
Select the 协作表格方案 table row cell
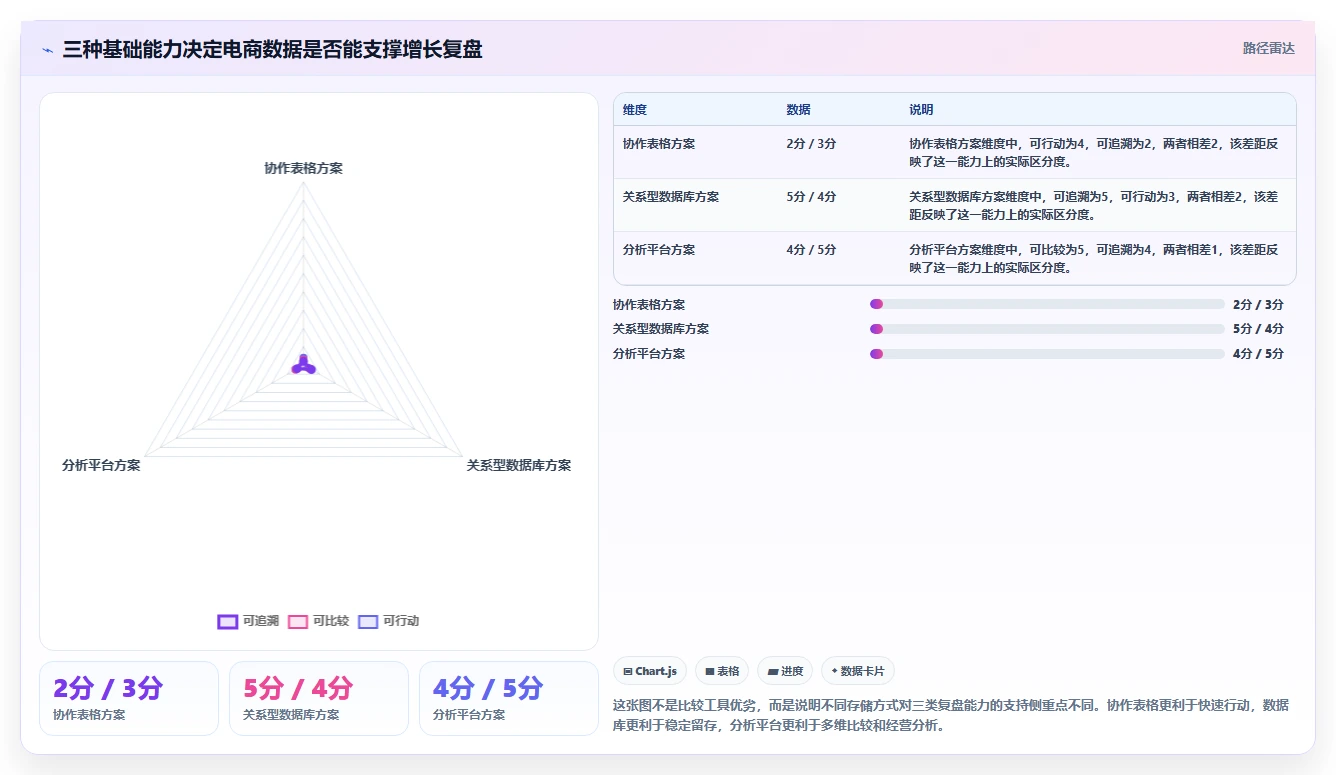[x=659, y=144]
